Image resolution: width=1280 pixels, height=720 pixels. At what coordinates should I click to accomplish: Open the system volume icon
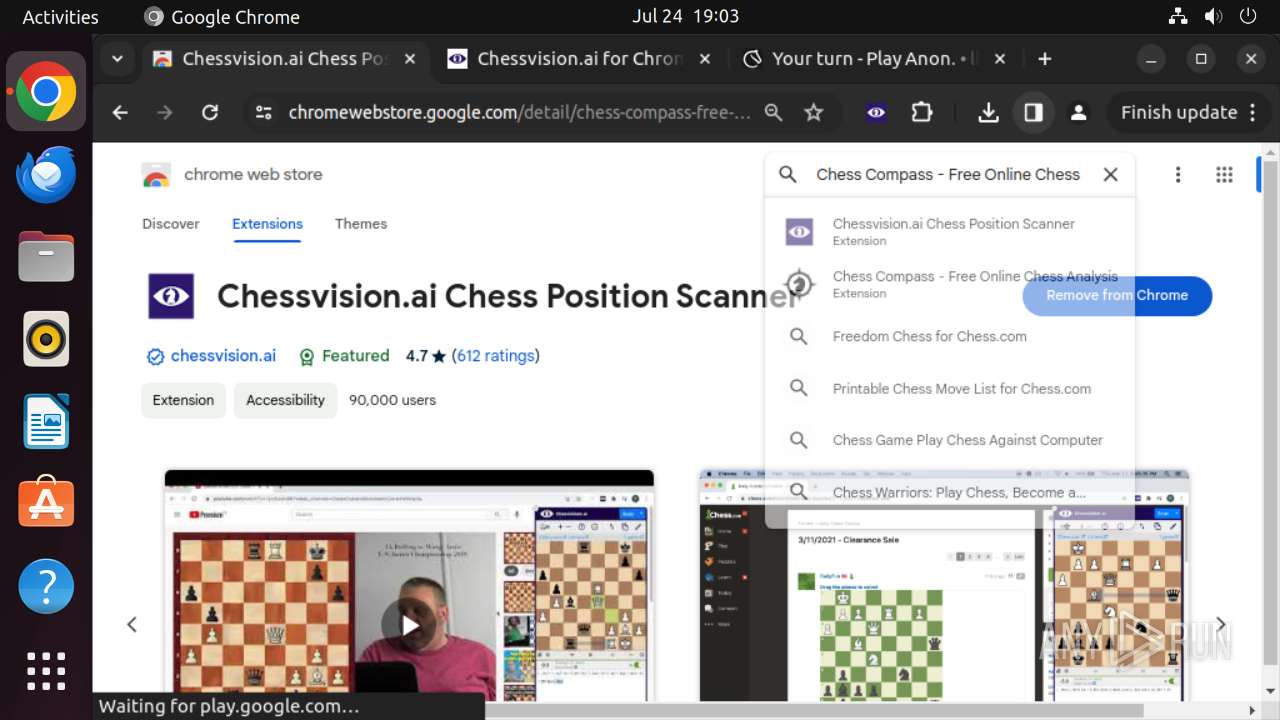1213,16
